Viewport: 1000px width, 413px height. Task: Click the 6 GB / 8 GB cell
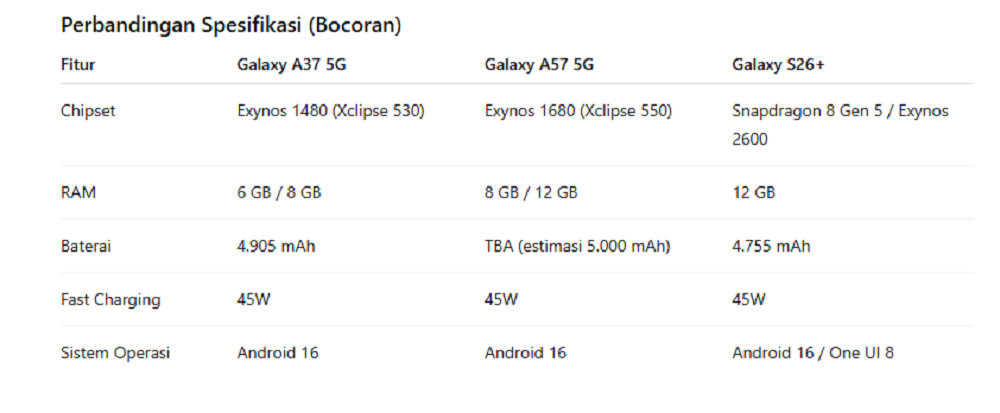pos(279,193)
